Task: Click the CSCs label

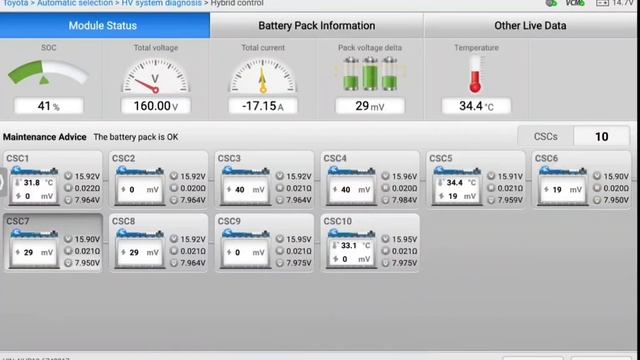Action: (x=546, y=136)
